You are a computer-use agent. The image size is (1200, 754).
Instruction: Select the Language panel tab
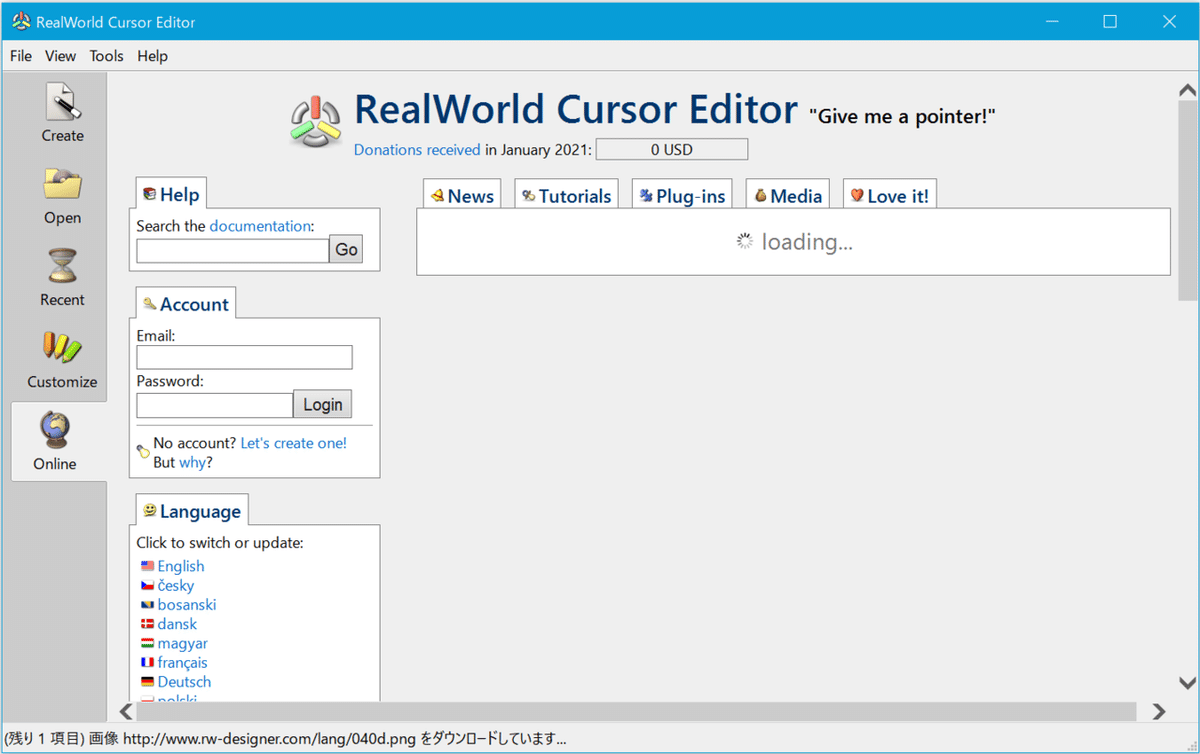pyautogui.click(x=191, y=511)
